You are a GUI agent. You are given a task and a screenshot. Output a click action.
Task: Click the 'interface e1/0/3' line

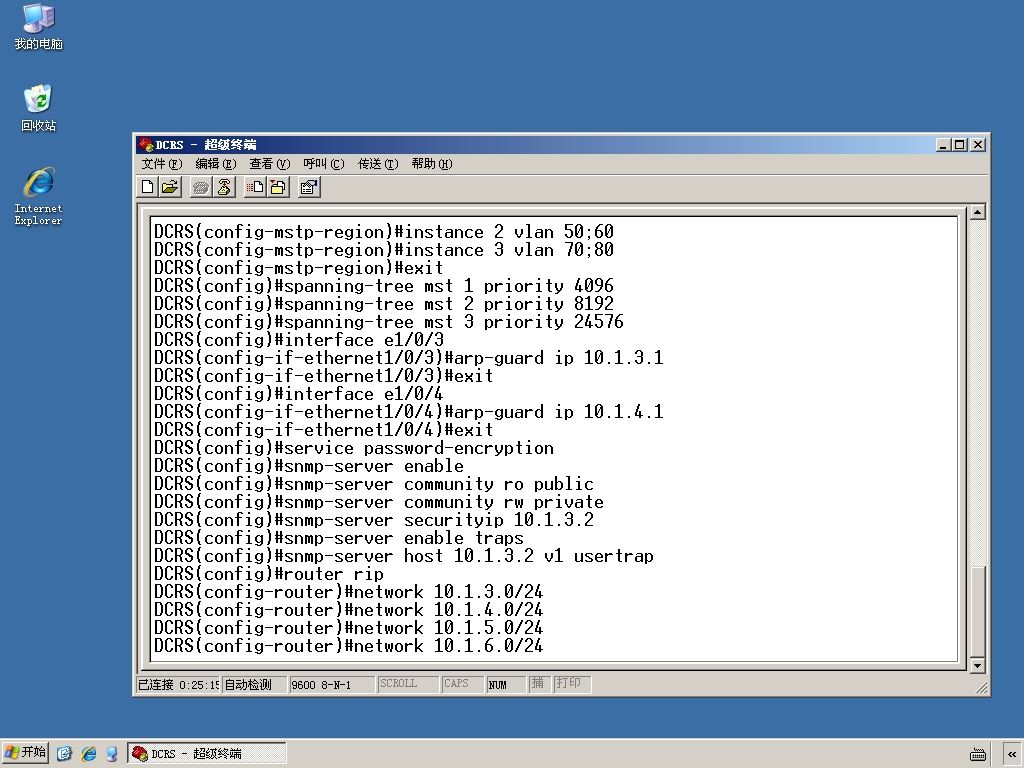pos(299,340)
